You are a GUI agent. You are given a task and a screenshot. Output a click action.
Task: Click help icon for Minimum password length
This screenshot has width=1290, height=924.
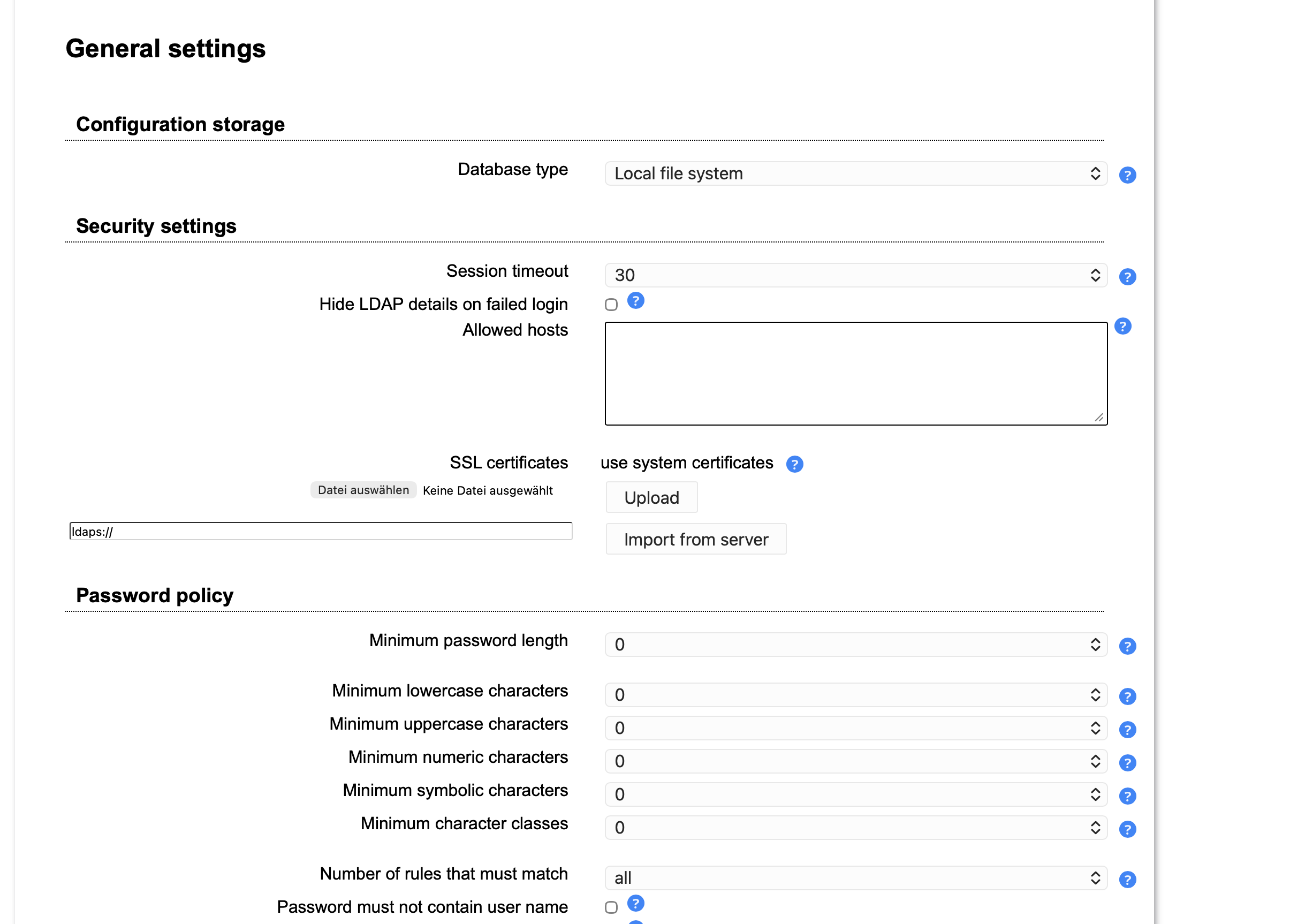point(1127,646)
